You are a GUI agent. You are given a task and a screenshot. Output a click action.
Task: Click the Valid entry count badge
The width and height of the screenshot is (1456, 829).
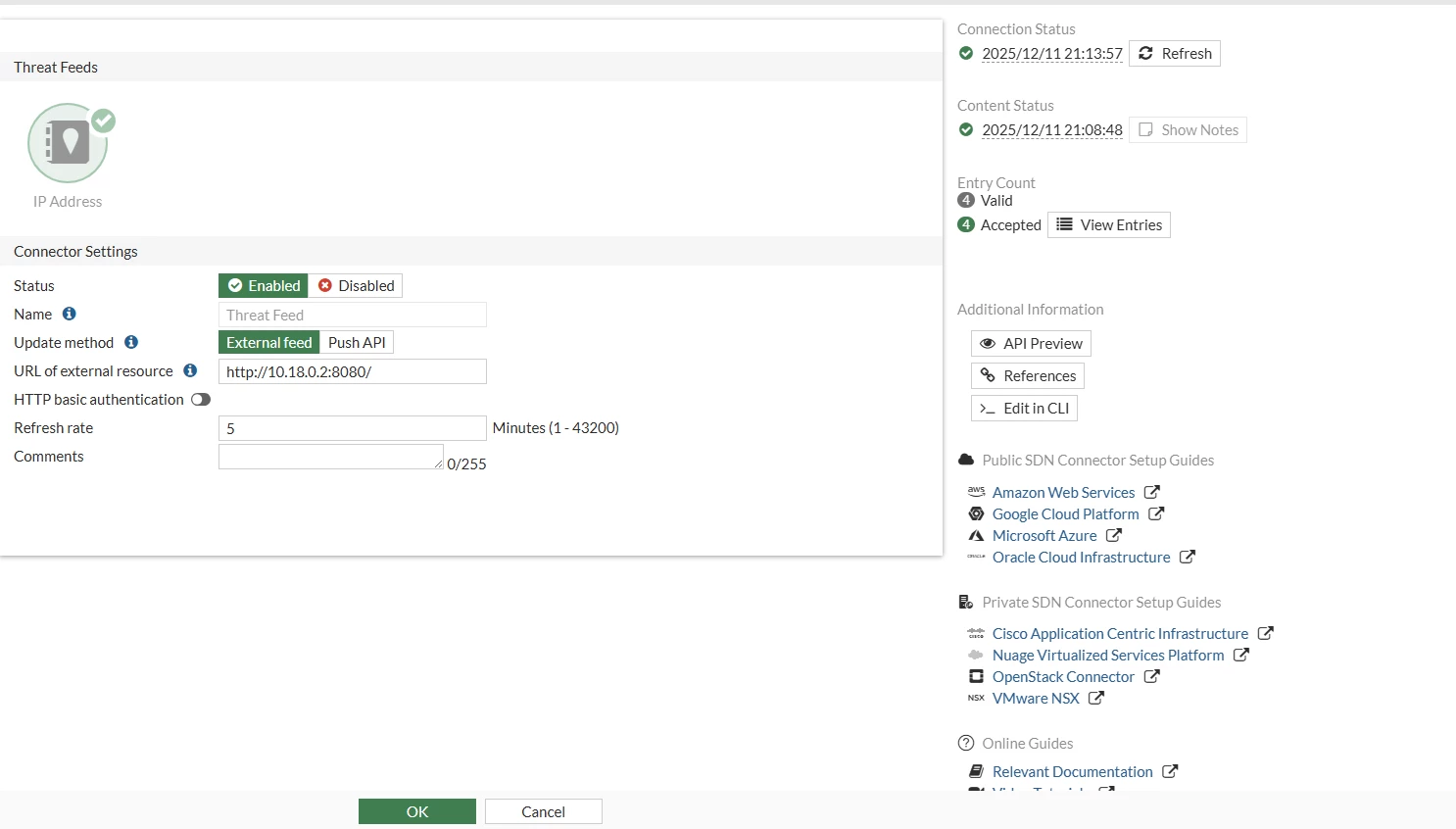pyautogui.click(x=966, y=200)
